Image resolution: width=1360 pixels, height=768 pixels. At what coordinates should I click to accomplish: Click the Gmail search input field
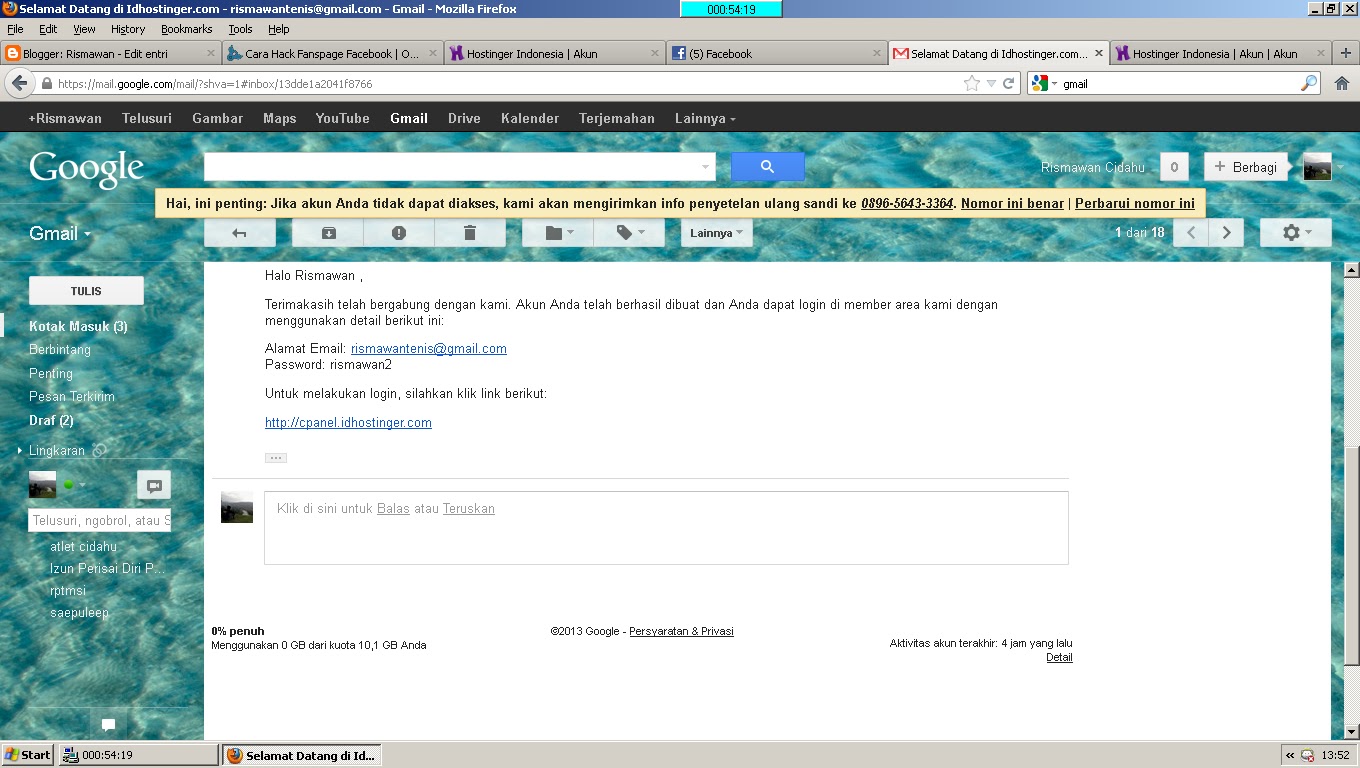click(x=450, y=167)
